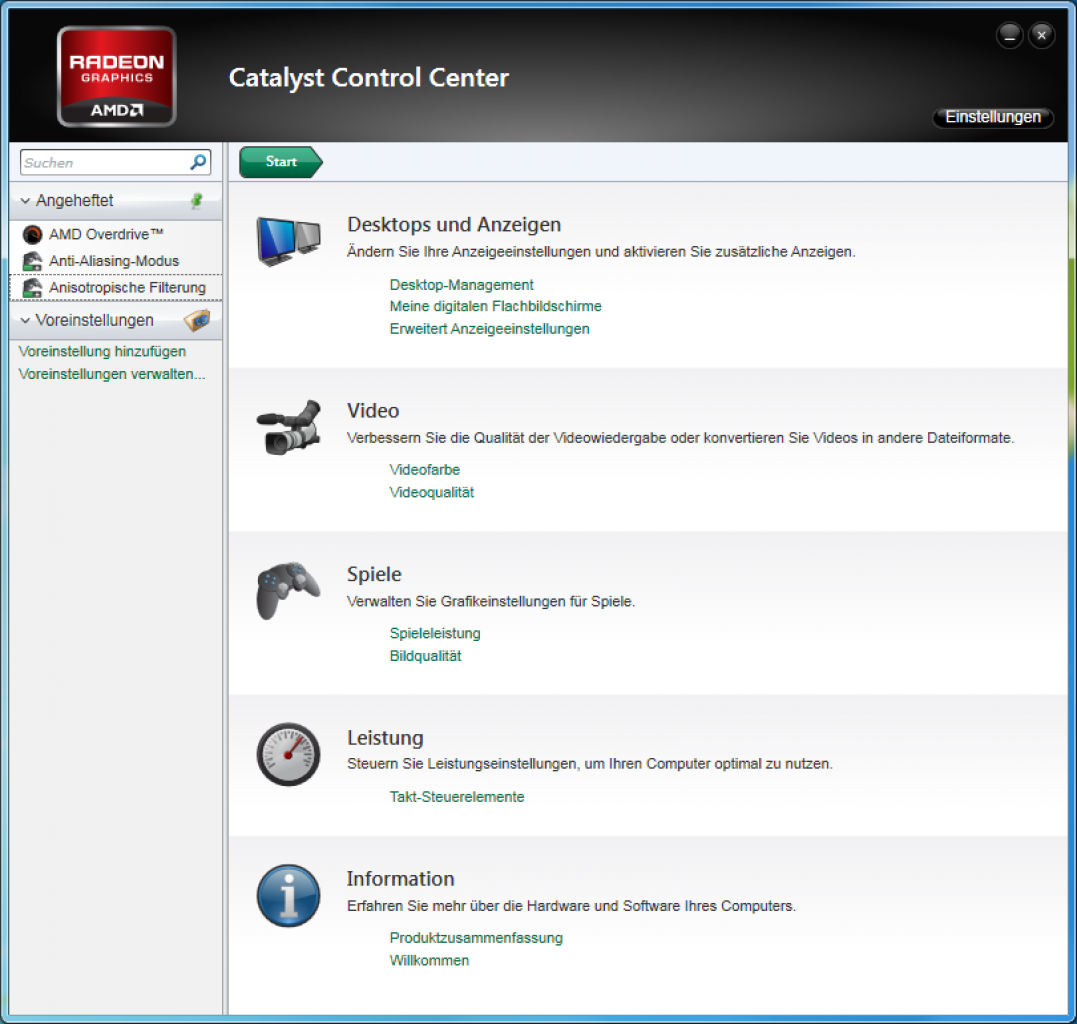Open the Einstellungen dropdown button
This screenshot has width=1077, height=1024.
pyautogui.click(x=993, y=117)
